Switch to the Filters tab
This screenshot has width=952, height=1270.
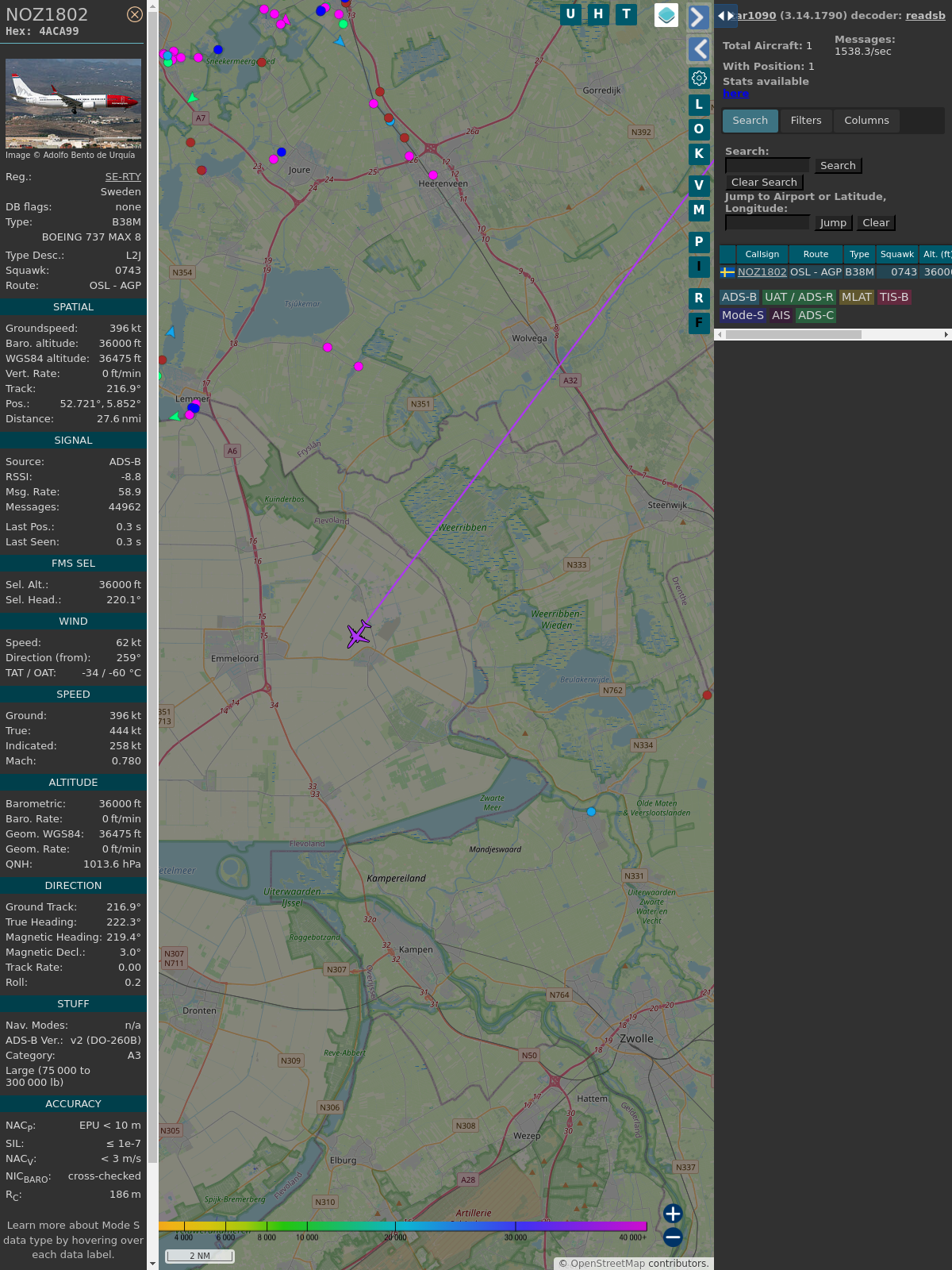click(x=805, y=121)
